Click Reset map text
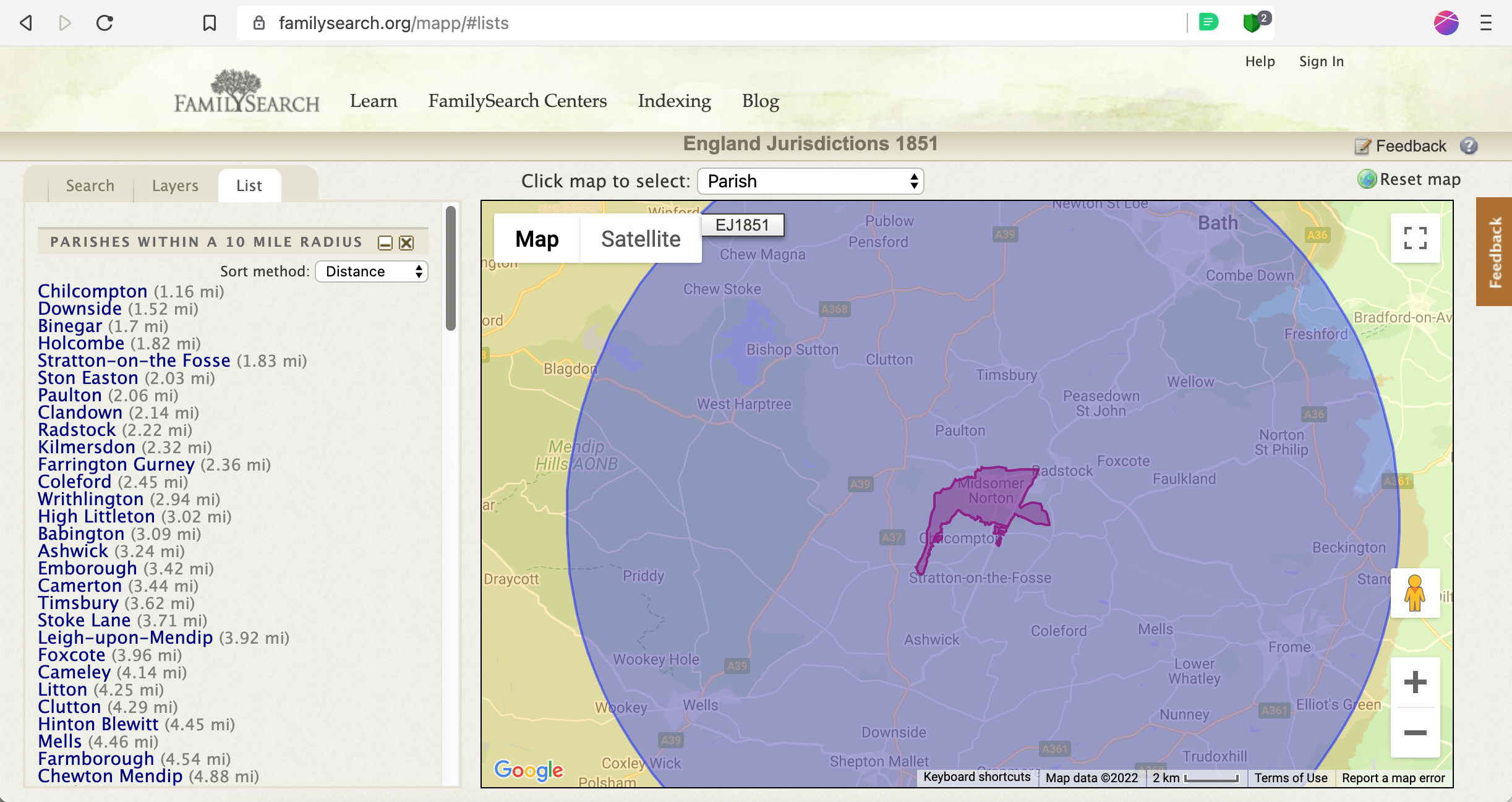 [1420, 179]
